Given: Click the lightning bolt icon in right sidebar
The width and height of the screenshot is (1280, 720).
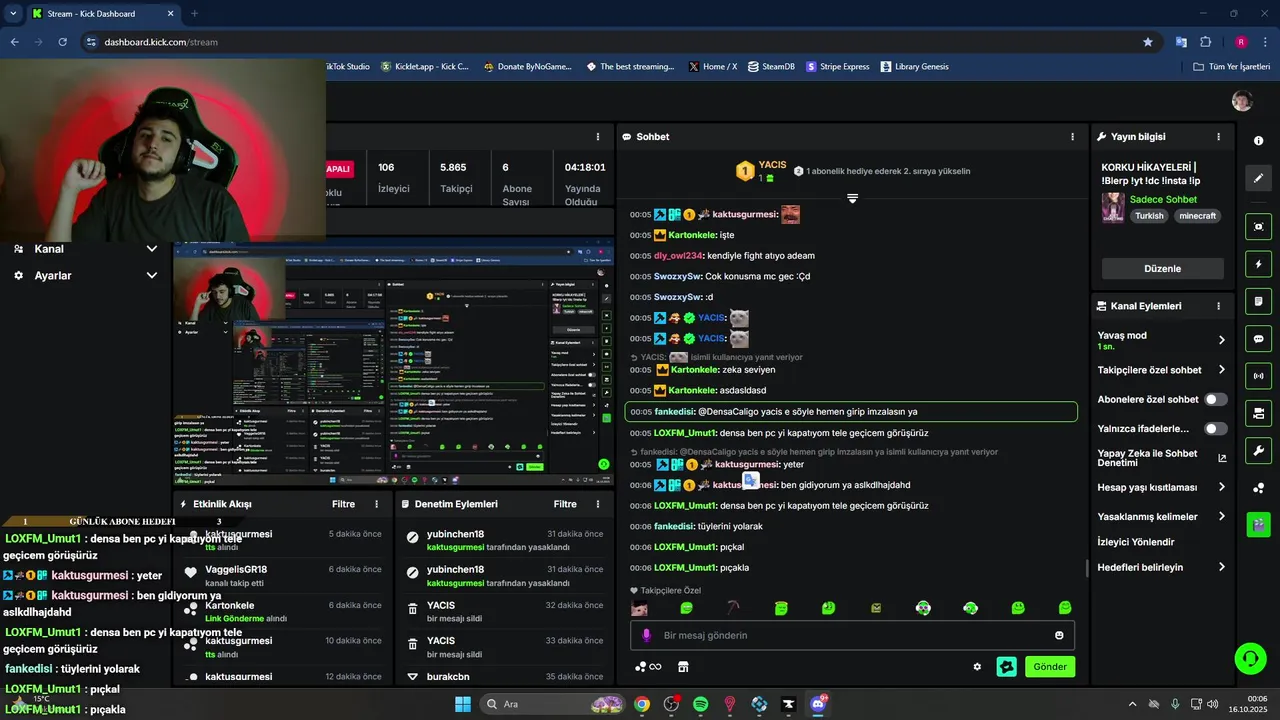Looking at the screenshot, I should [1258, 264].
